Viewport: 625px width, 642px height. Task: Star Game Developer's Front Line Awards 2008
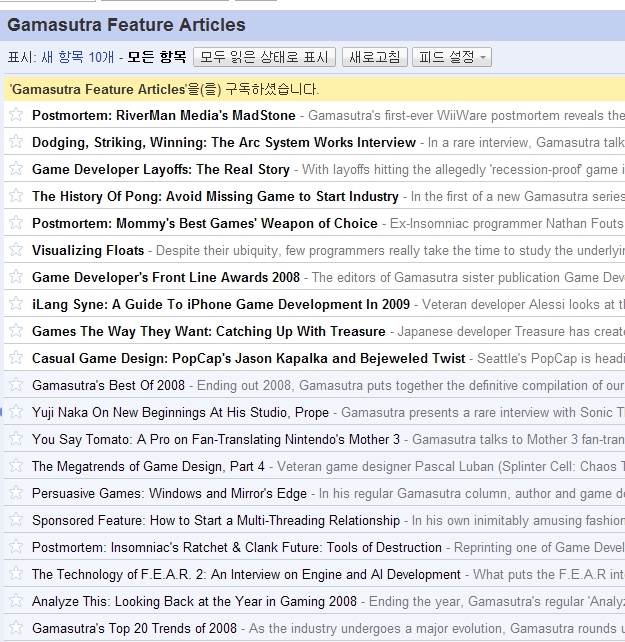click(16, 277)
